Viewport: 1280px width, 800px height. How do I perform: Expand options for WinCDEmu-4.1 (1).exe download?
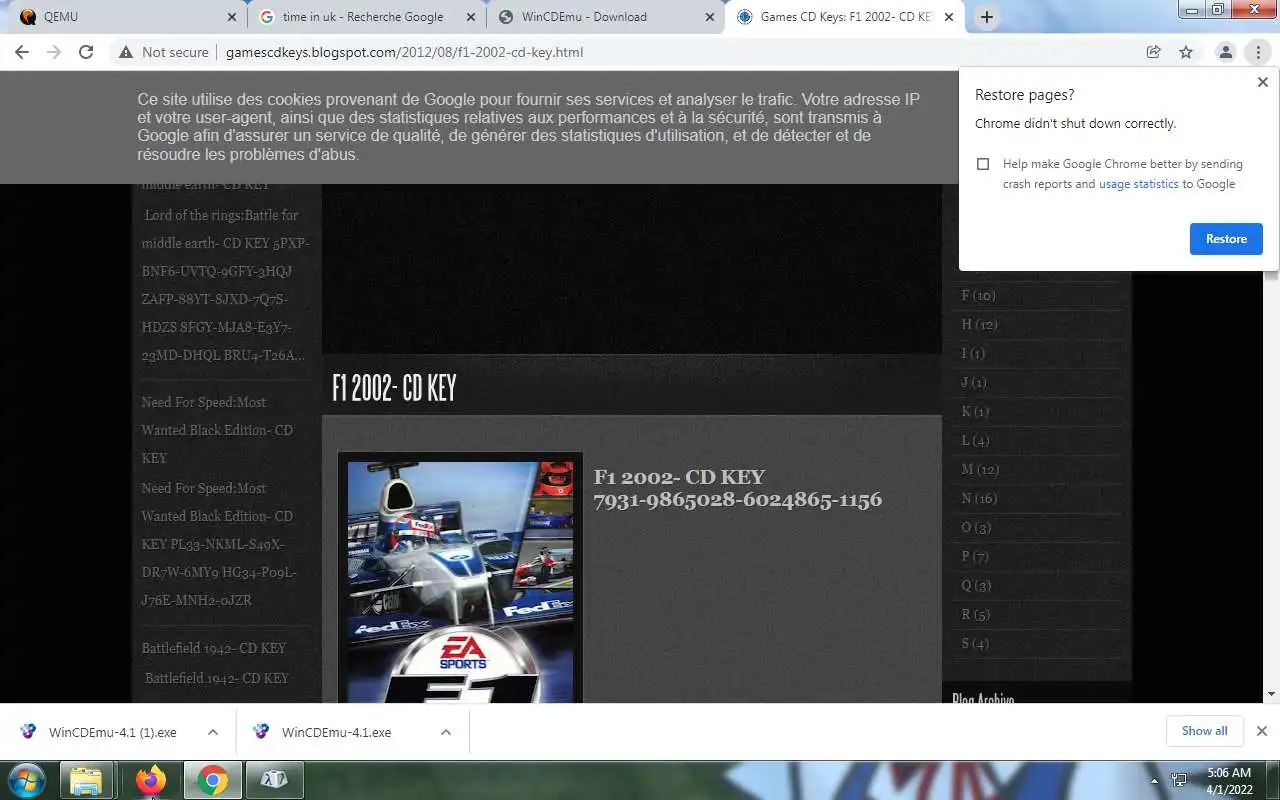pos(213,732)
